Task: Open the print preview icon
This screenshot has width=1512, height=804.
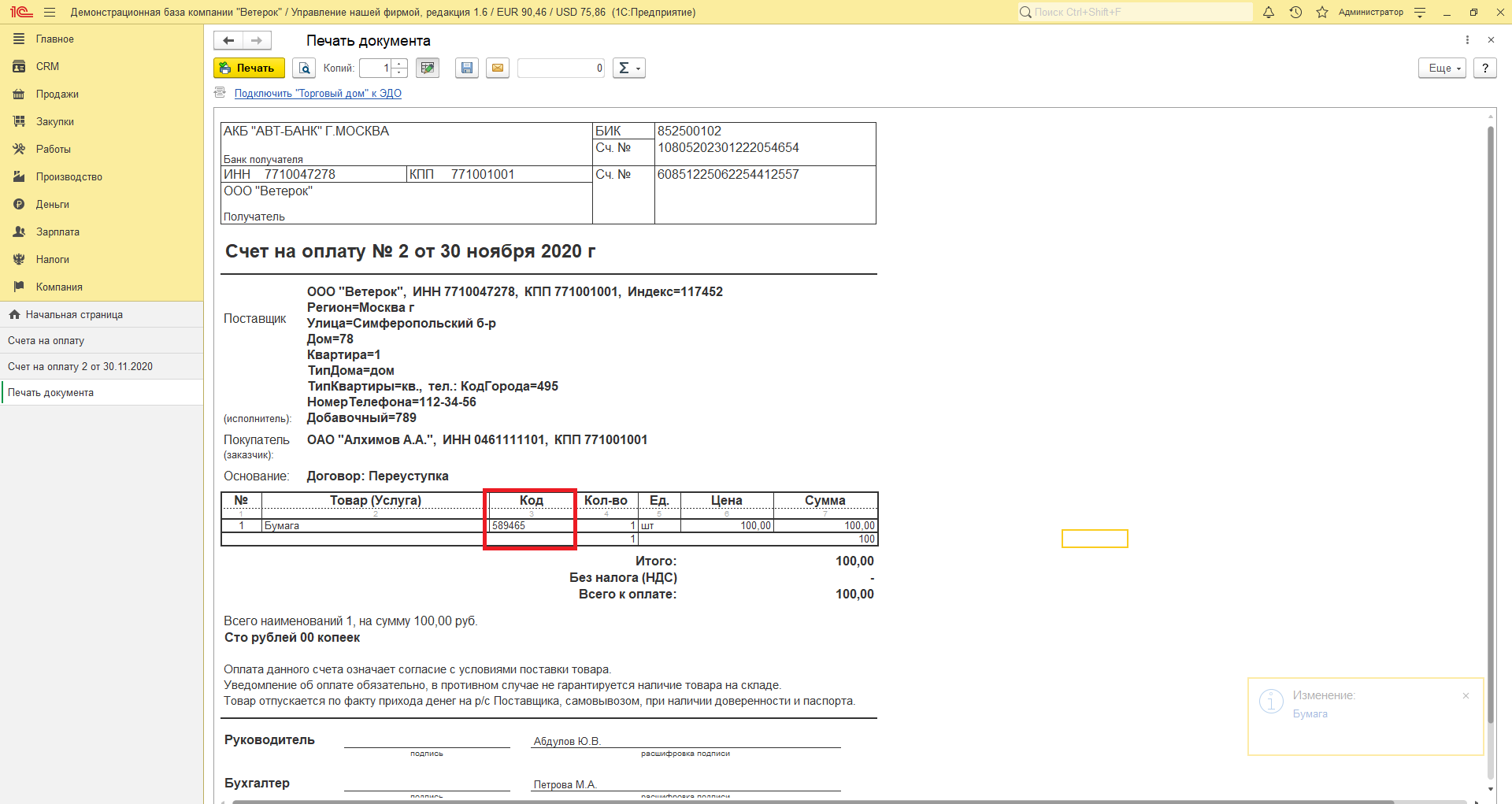Action: (304, 69)
